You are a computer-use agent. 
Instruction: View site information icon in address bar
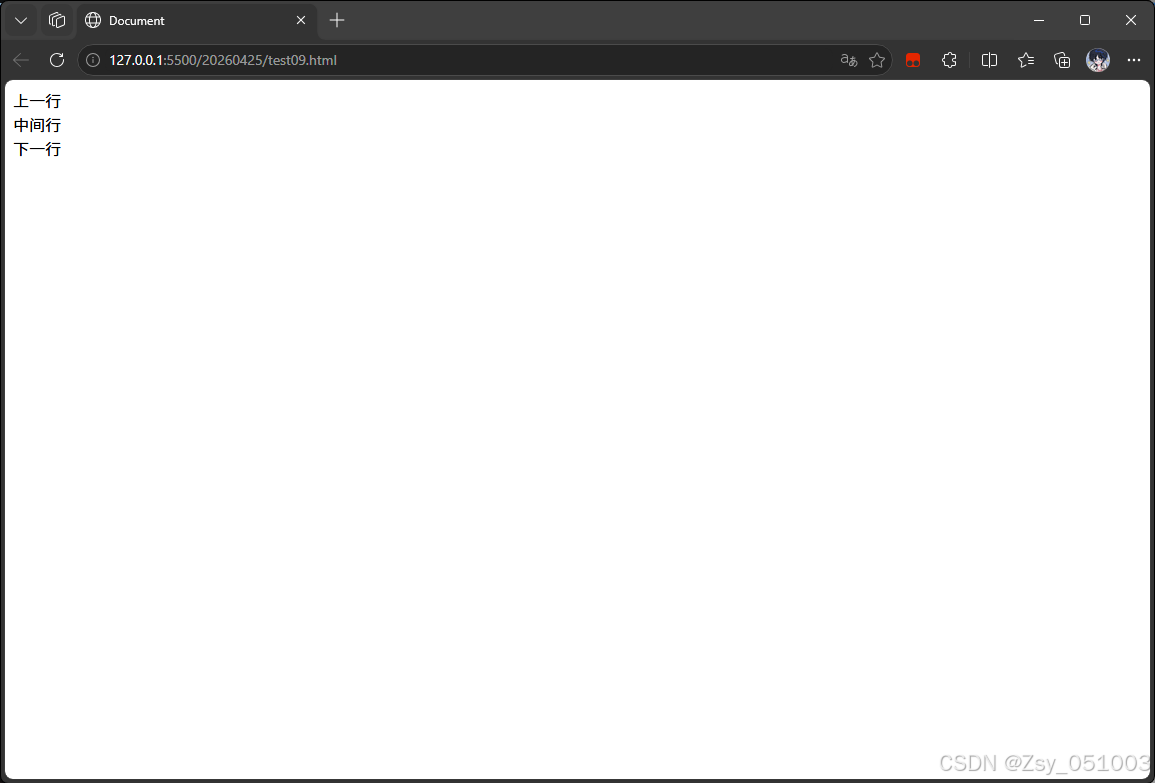click(93, 60)
